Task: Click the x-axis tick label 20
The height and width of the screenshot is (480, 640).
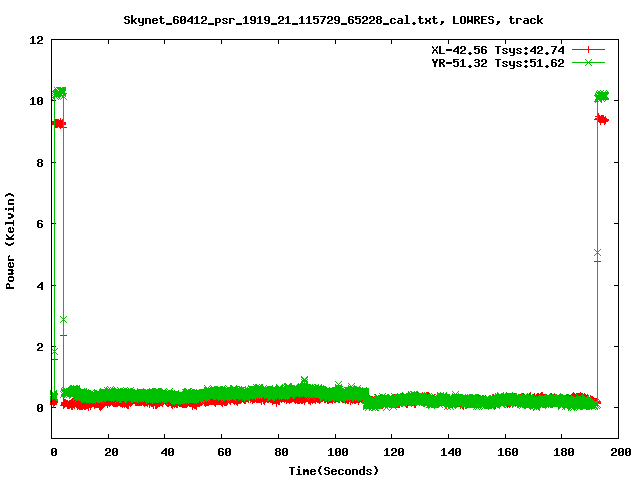Action: click(x=111, y=452)
